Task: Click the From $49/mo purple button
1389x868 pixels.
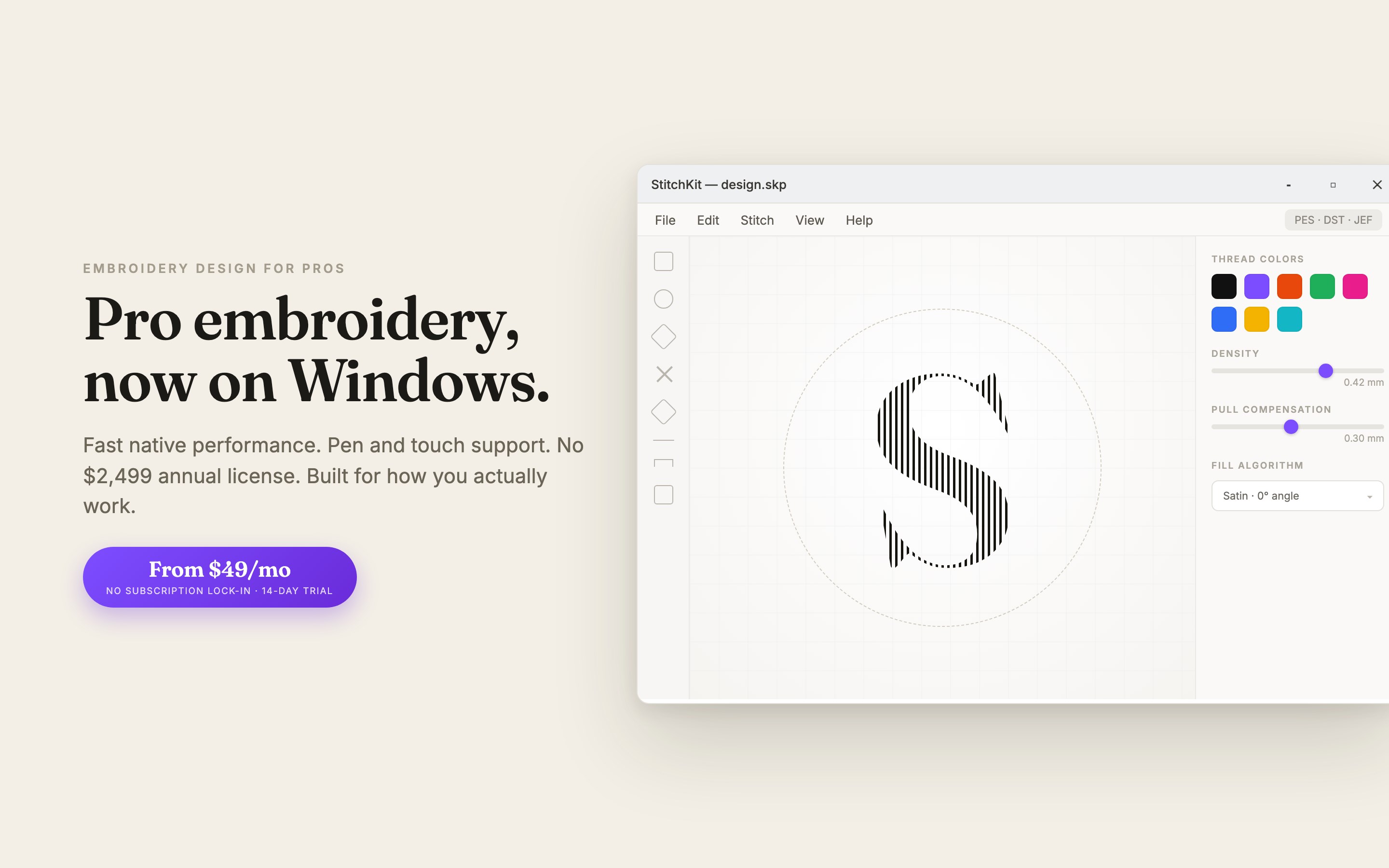Action: tap(220, 577)
